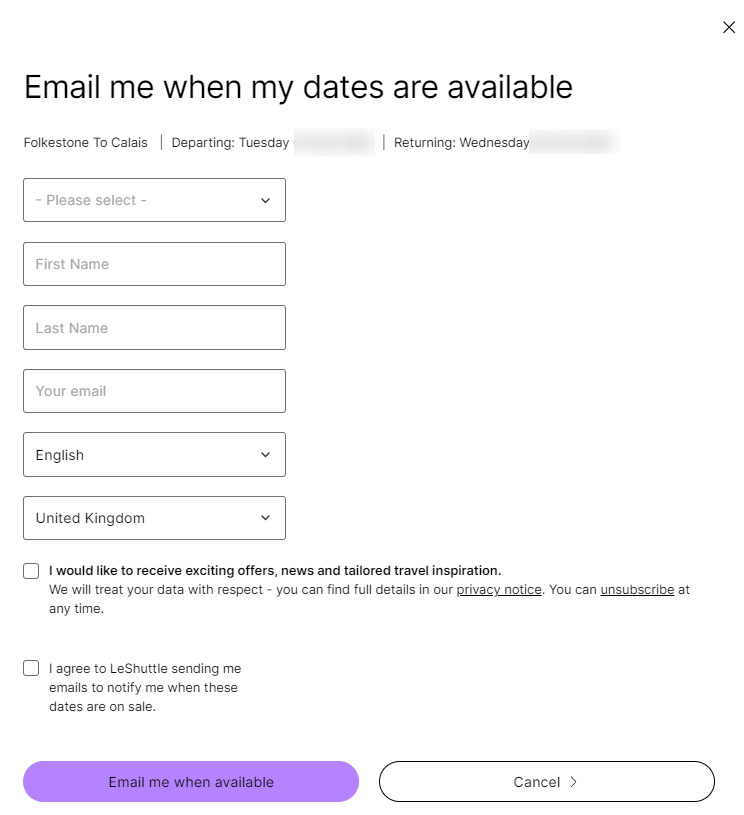The image size is (744, 815).
Task: Focus the First Name input field
Action: pyautogui.click(x=154, y=264)
